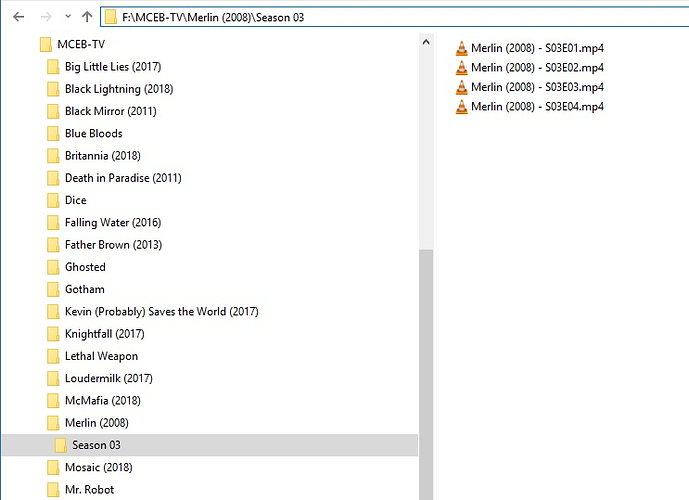The image size is (689, 500).
Task: Click the Merlin (2008) folder icon
Action: [x=53, y=423]
